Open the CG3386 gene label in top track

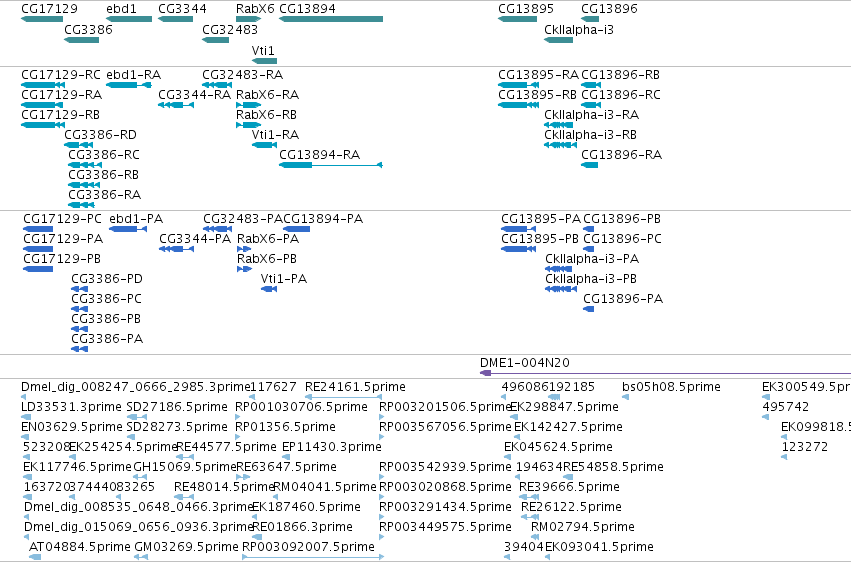tap(88, 29)
